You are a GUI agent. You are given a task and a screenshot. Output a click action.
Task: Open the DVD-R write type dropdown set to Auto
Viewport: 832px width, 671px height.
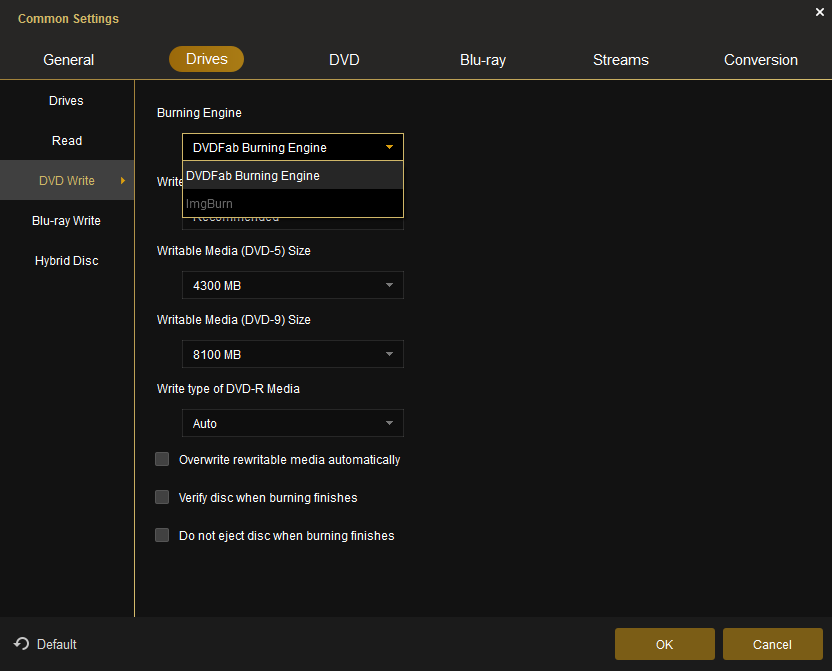point(293,423)
